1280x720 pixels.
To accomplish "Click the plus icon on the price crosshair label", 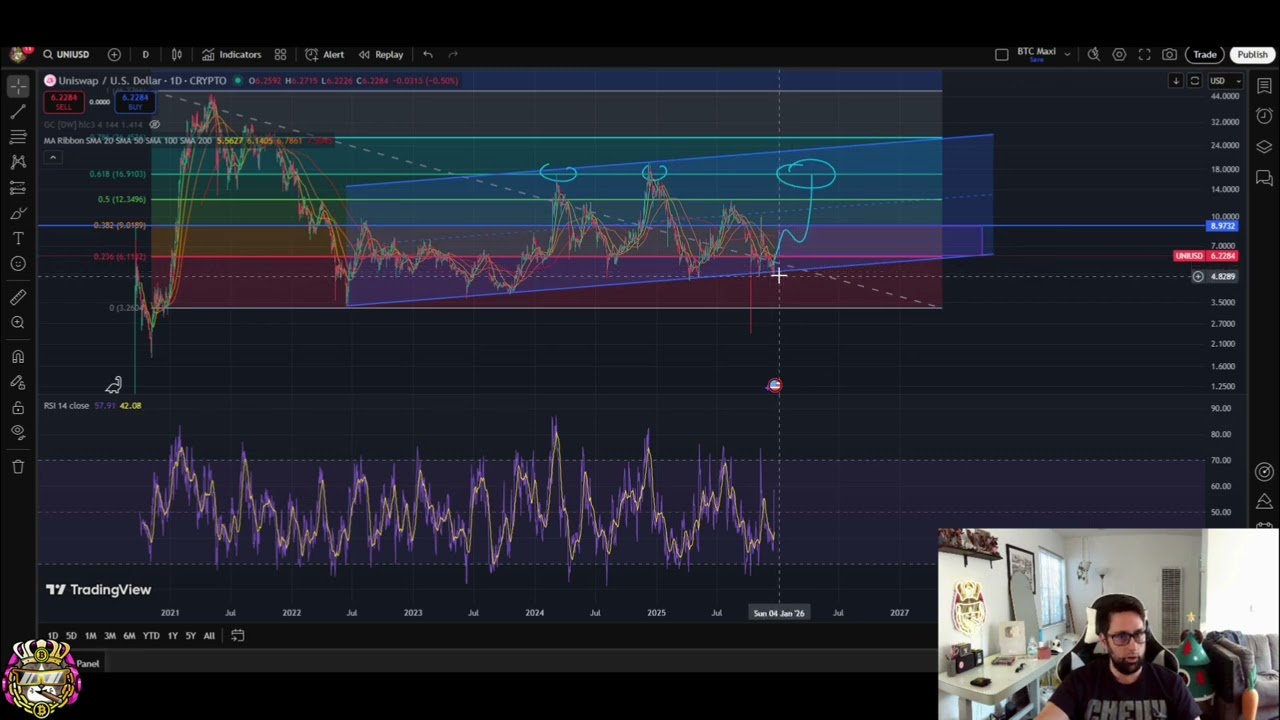I will pyautogui.click(x=1197, y=276).
